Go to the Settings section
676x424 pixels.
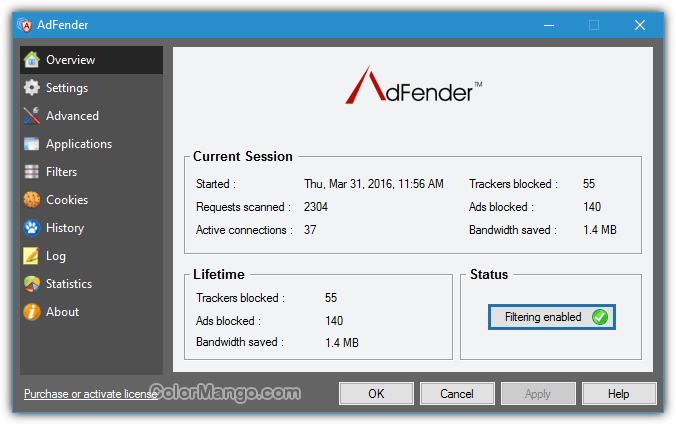click(91, 88)
